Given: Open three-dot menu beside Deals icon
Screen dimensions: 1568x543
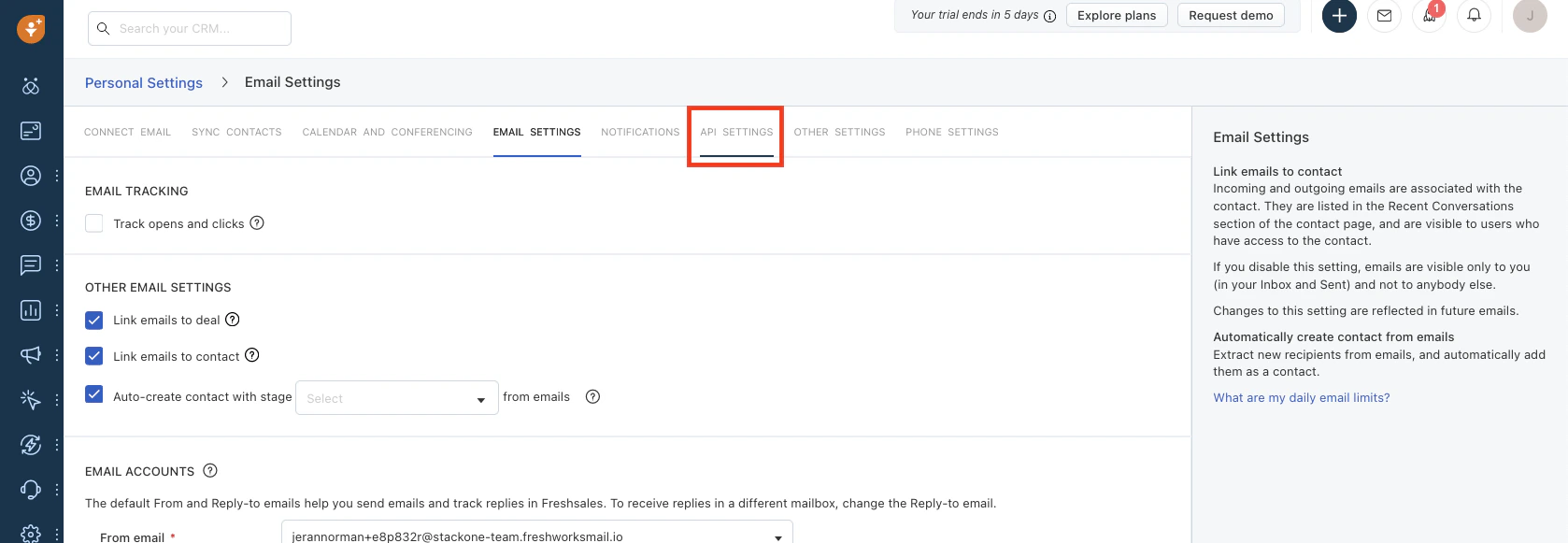Looking at the screenshot, I should (57, 221).
